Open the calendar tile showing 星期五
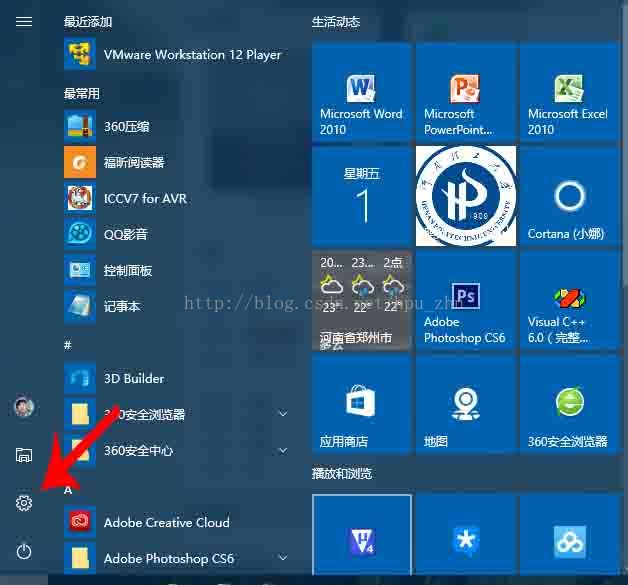 [x=362, y=196]
